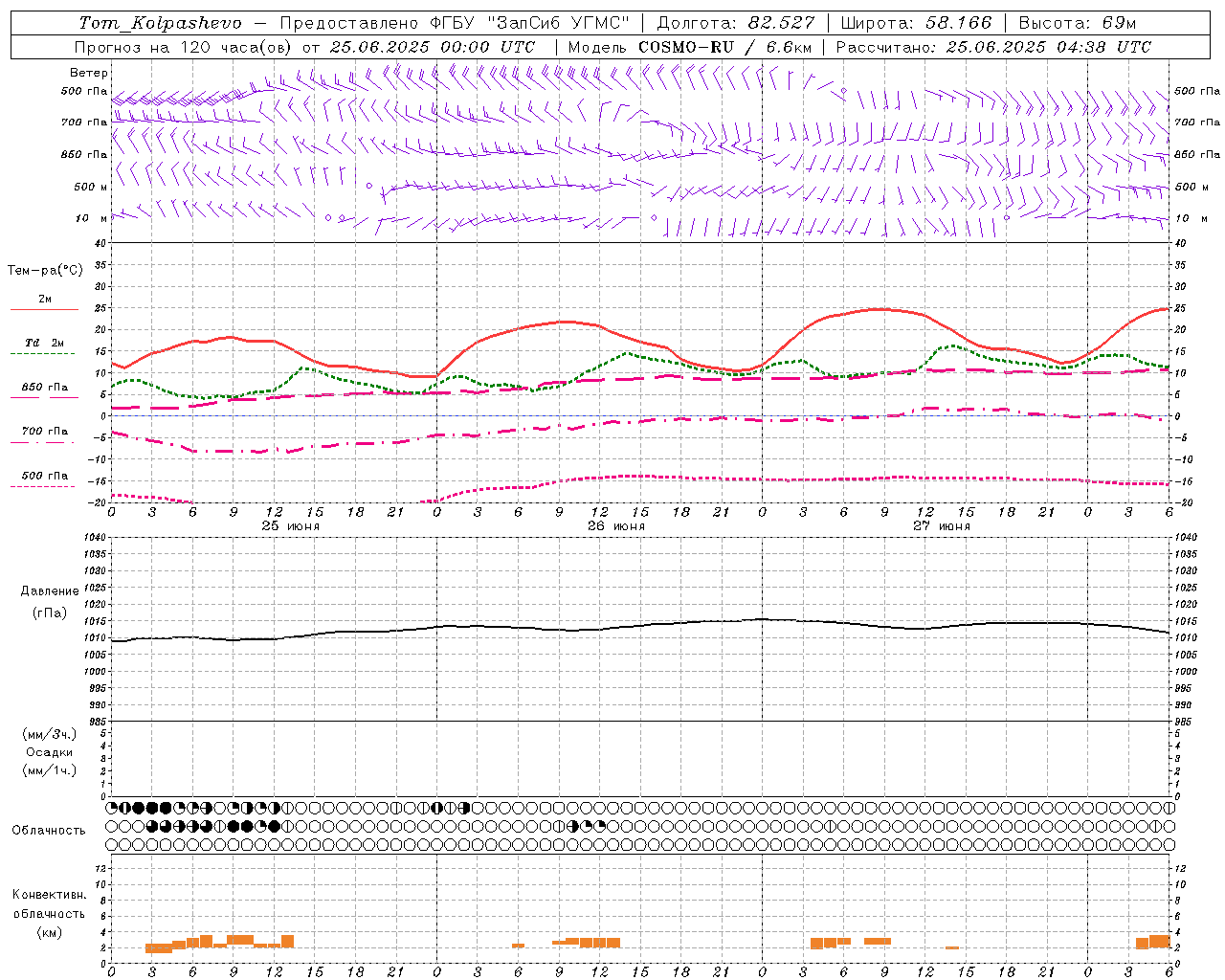Click the Tom_Kolpashevo station title
Image resolution: width=1225 pixels, height=980 pixels.
tap(160, 23)
